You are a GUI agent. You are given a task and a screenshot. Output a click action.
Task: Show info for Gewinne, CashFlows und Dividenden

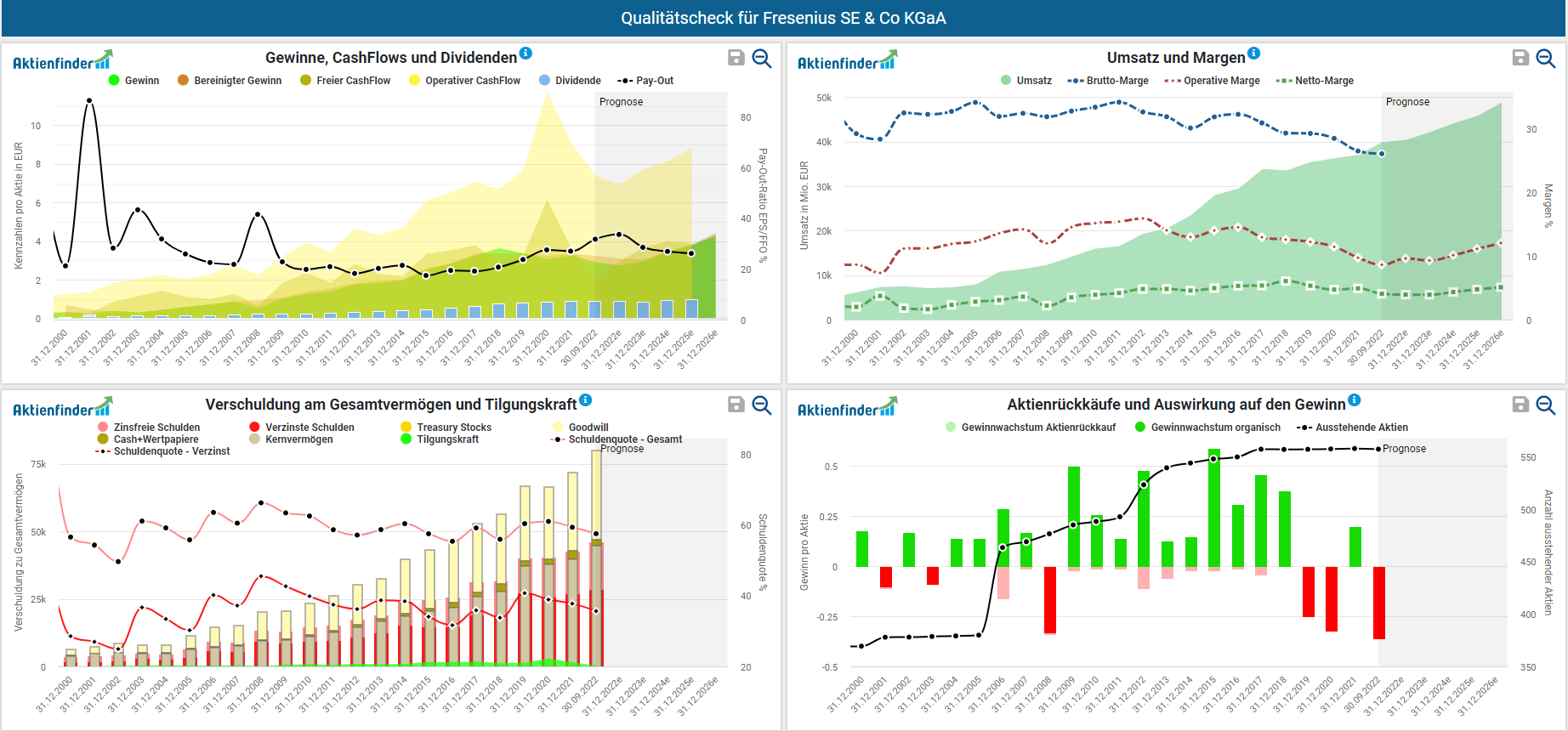[x=526, y=54]
